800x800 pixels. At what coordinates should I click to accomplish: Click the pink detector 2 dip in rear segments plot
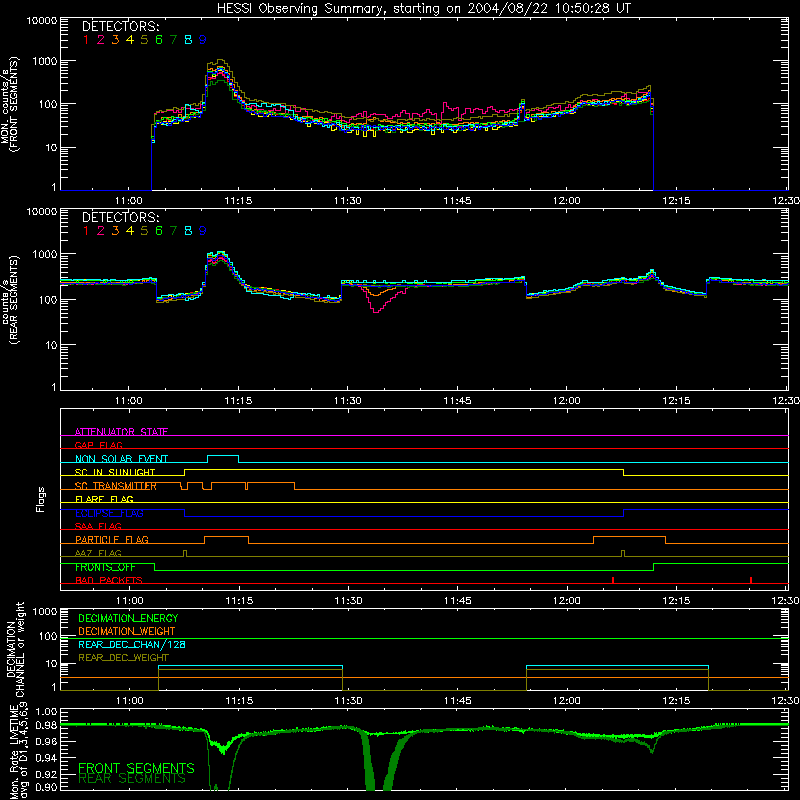[x=378, y=301]
